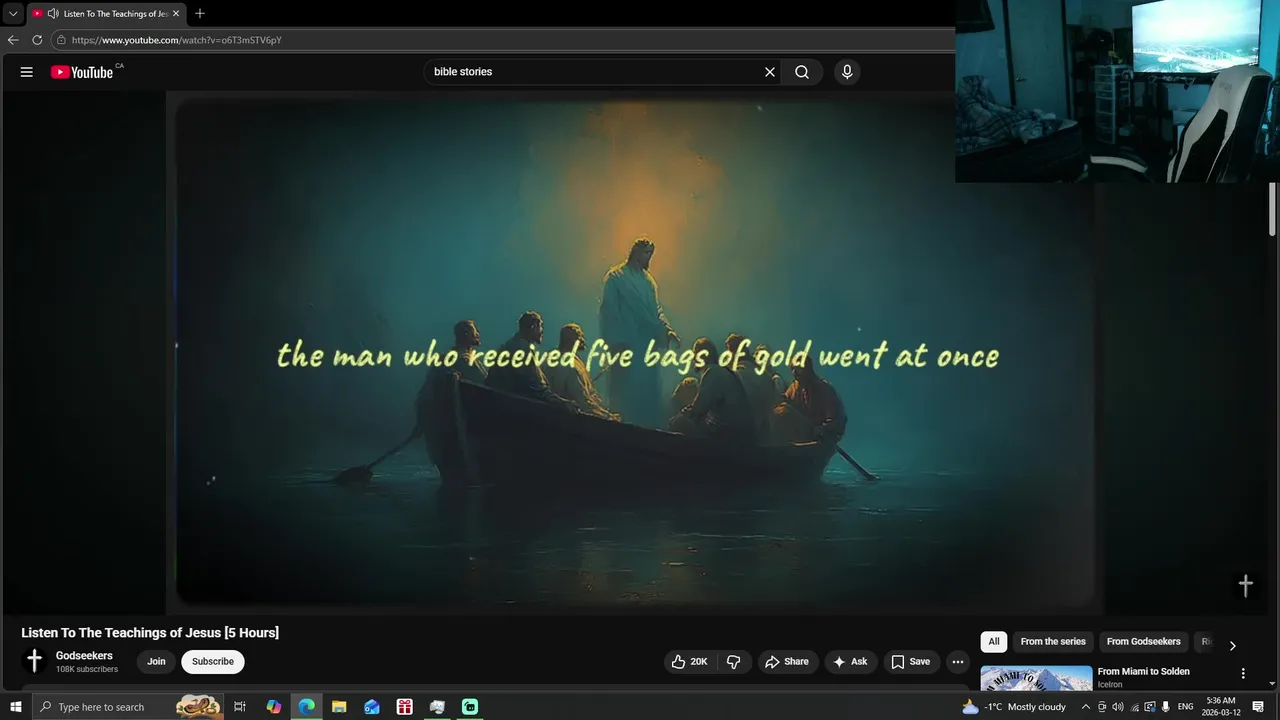This screenshot has width=1280, height=720.
Task: Open the green Streamlabs taskbar app
Action: [x=470, y=707]
